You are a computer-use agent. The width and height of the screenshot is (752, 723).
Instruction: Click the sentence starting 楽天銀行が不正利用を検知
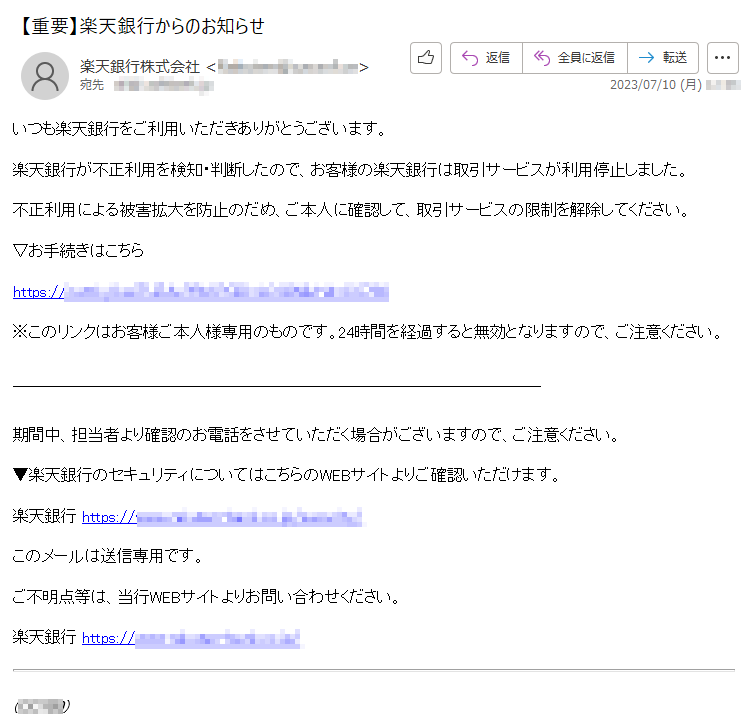pyautogui.click(x=351, y=170)
